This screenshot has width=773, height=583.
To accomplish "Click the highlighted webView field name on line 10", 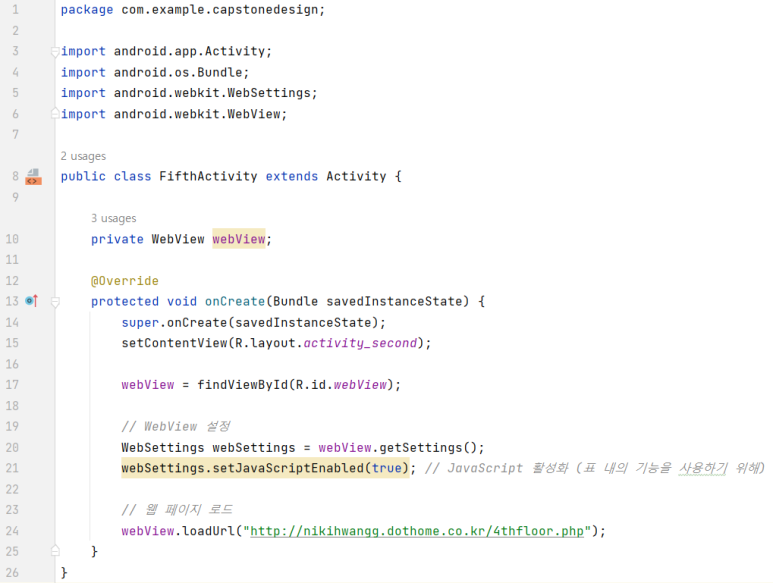I will [x=239, y=239].
